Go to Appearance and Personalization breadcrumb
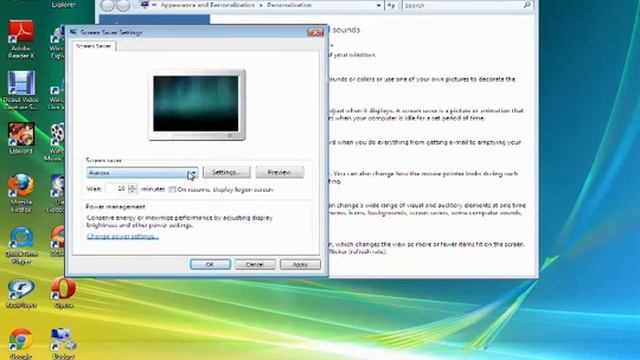640x360 pixels. (207, 5)
